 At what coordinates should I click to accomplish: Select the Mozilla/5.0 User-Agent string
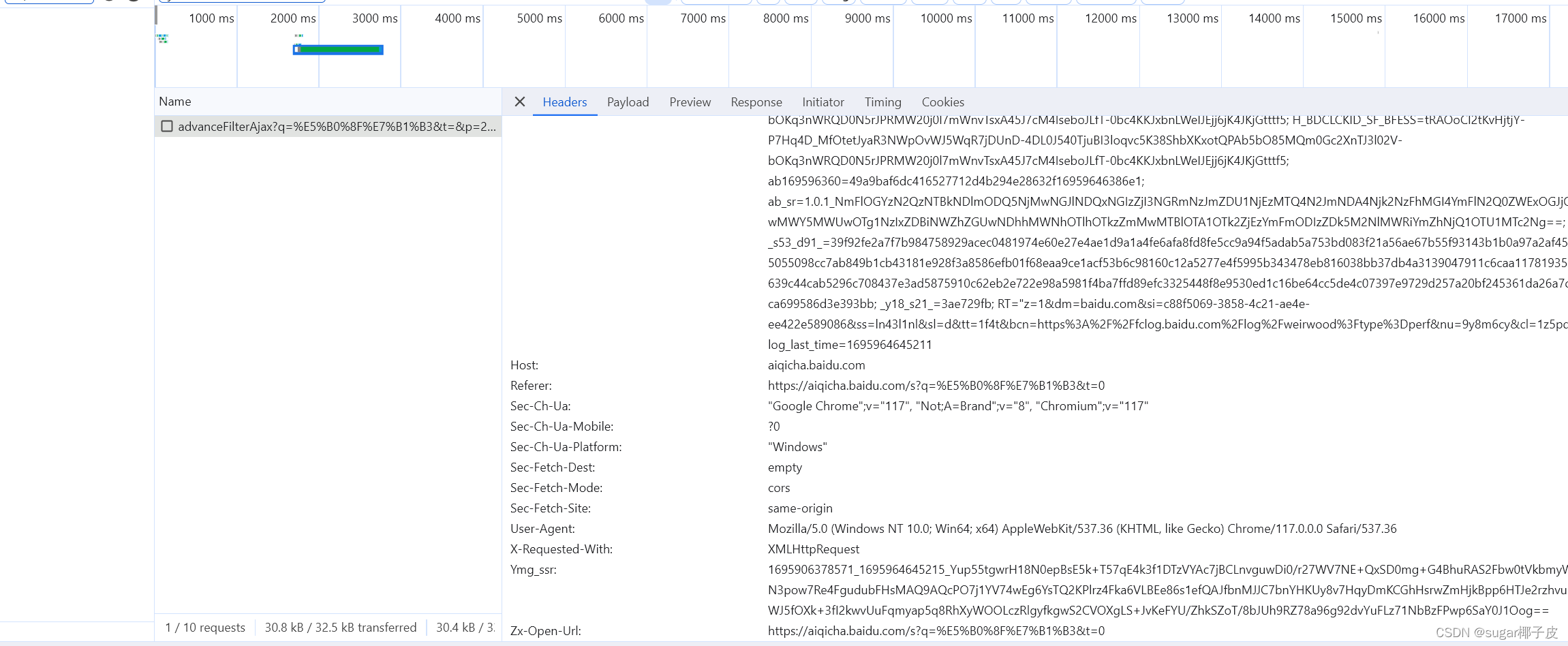pyautogui.click(x=1082, y=529)
